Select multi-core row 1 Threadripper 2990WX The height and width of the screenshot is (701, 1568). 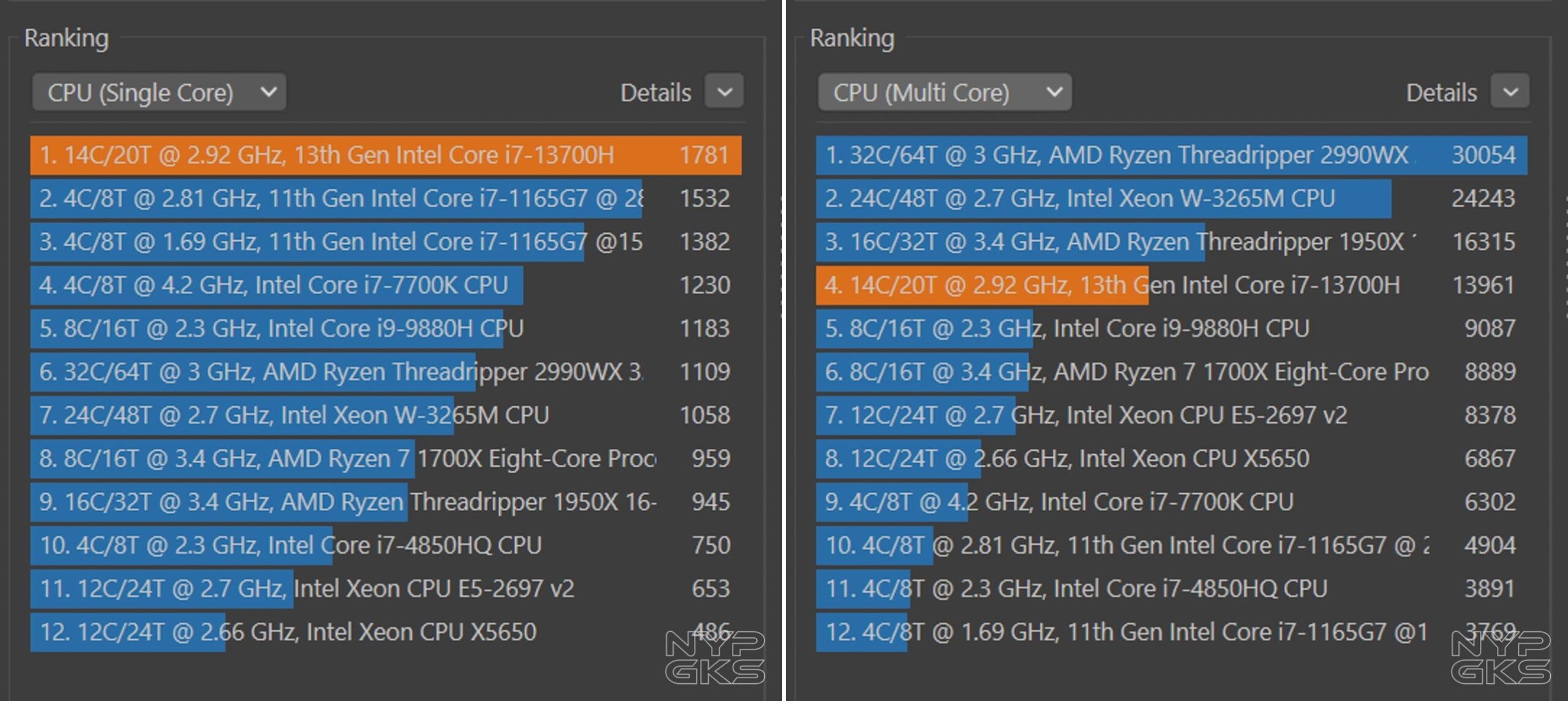coord(1172,155)
